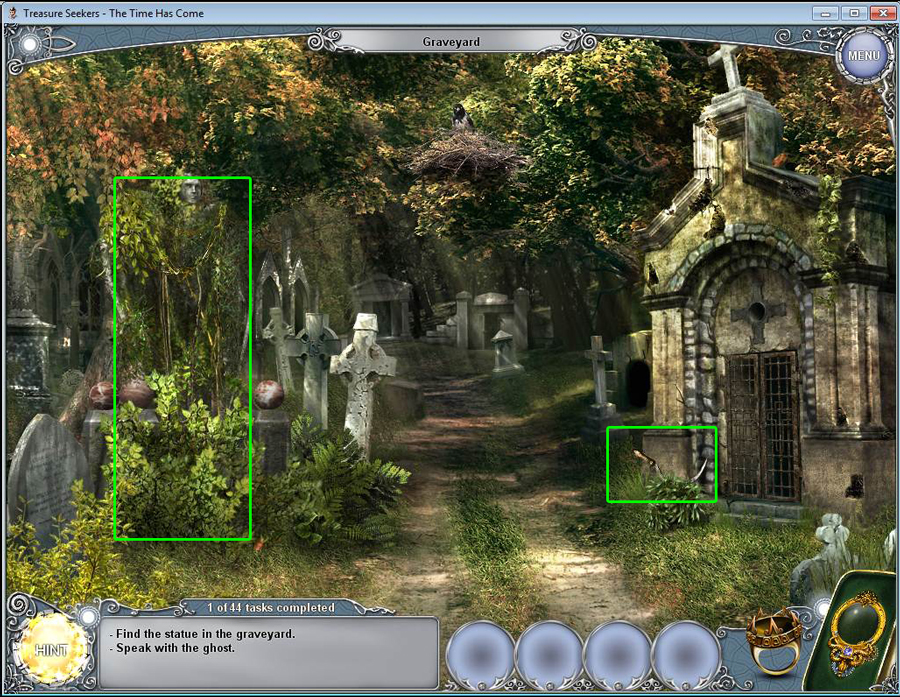Click the crow sitting in nest

(462, 118)
